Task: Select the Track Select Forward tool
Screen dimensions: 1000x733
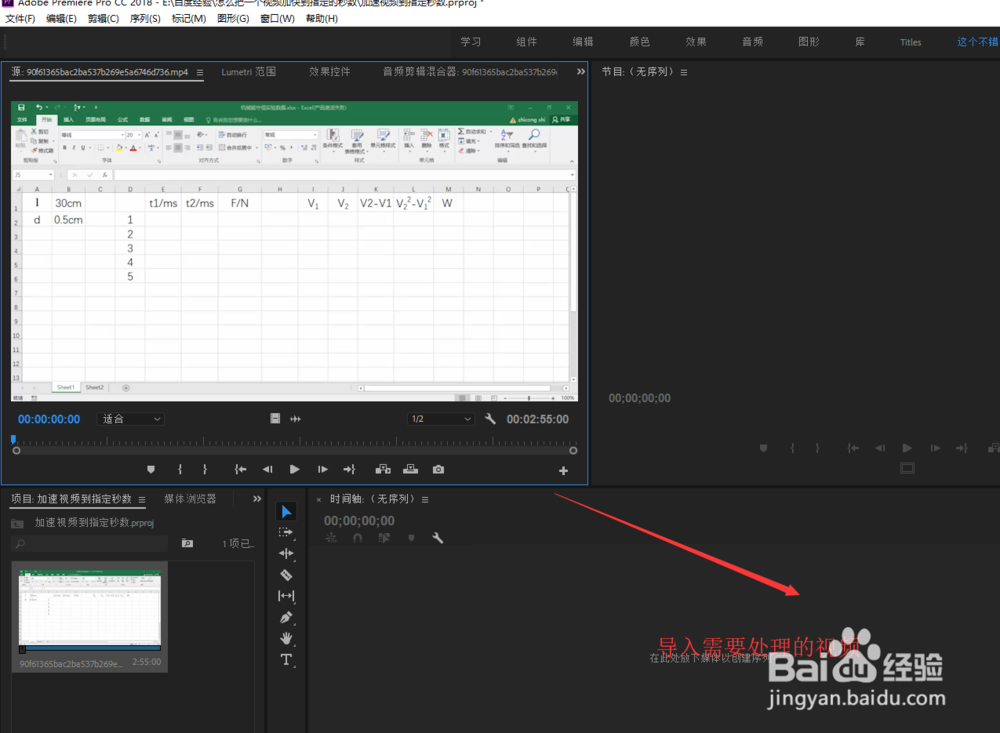Action: click(x=286, y=532)
